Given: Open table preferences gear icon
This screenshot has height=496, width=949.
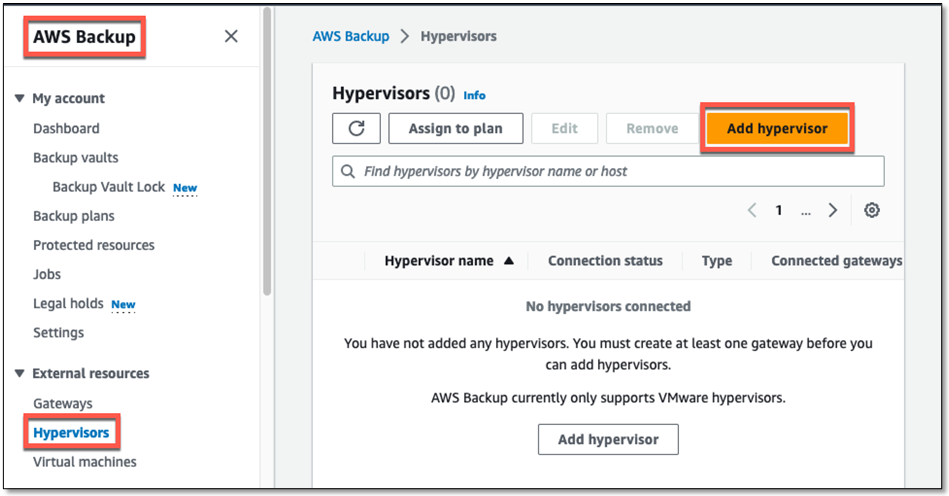Looking at the screenshot, I should coord(872,210).
